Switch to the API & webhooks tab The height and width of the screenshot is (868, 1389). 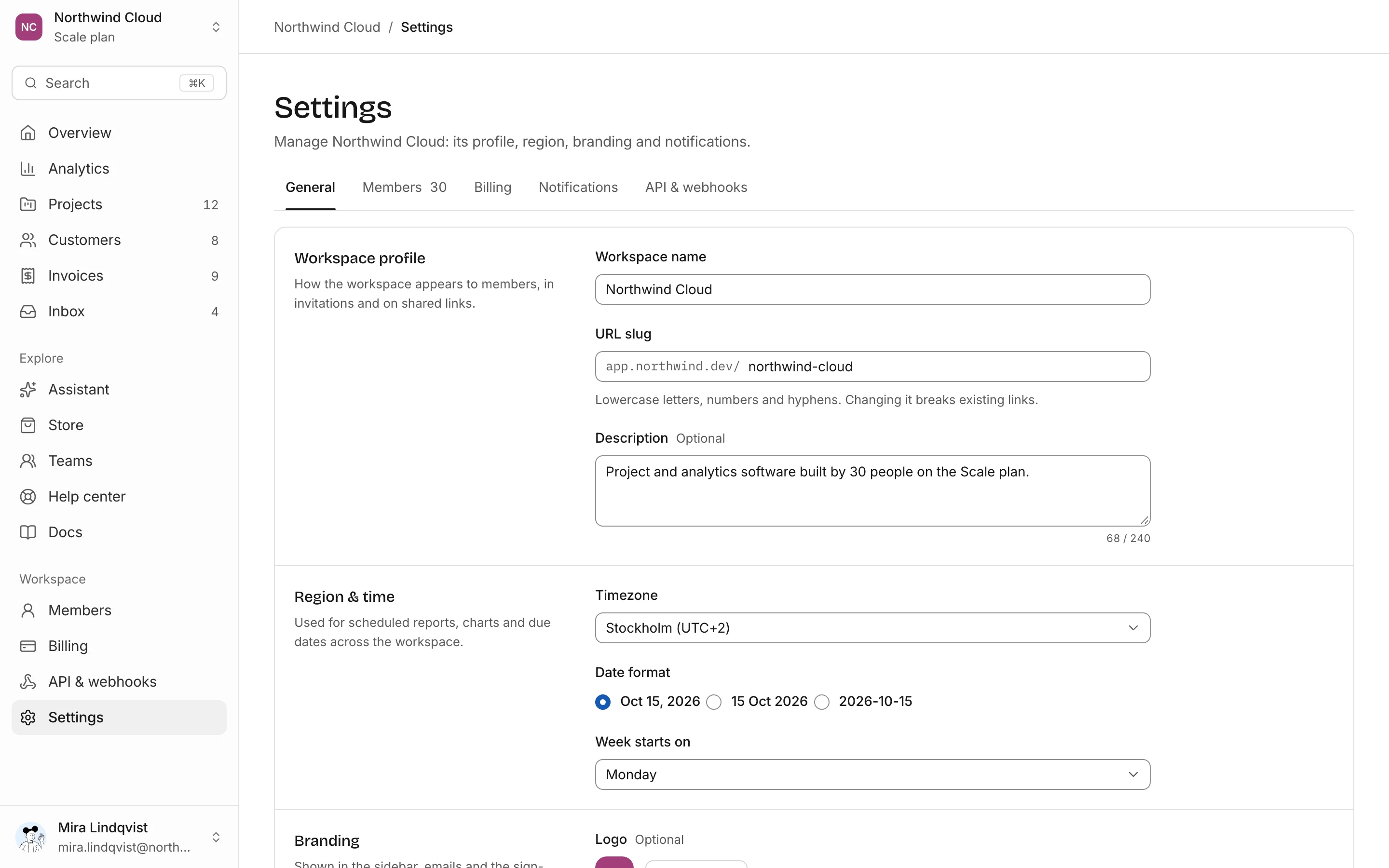click(x=695, y=187)
